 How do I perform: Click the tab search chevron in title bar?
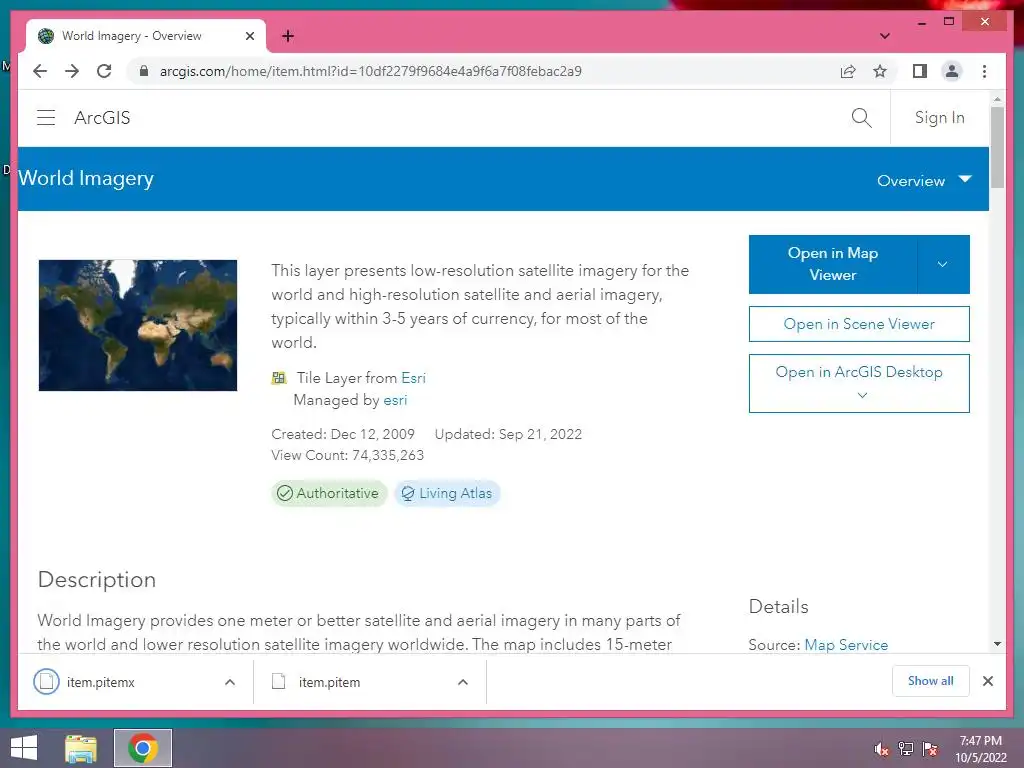coord(885,36)
